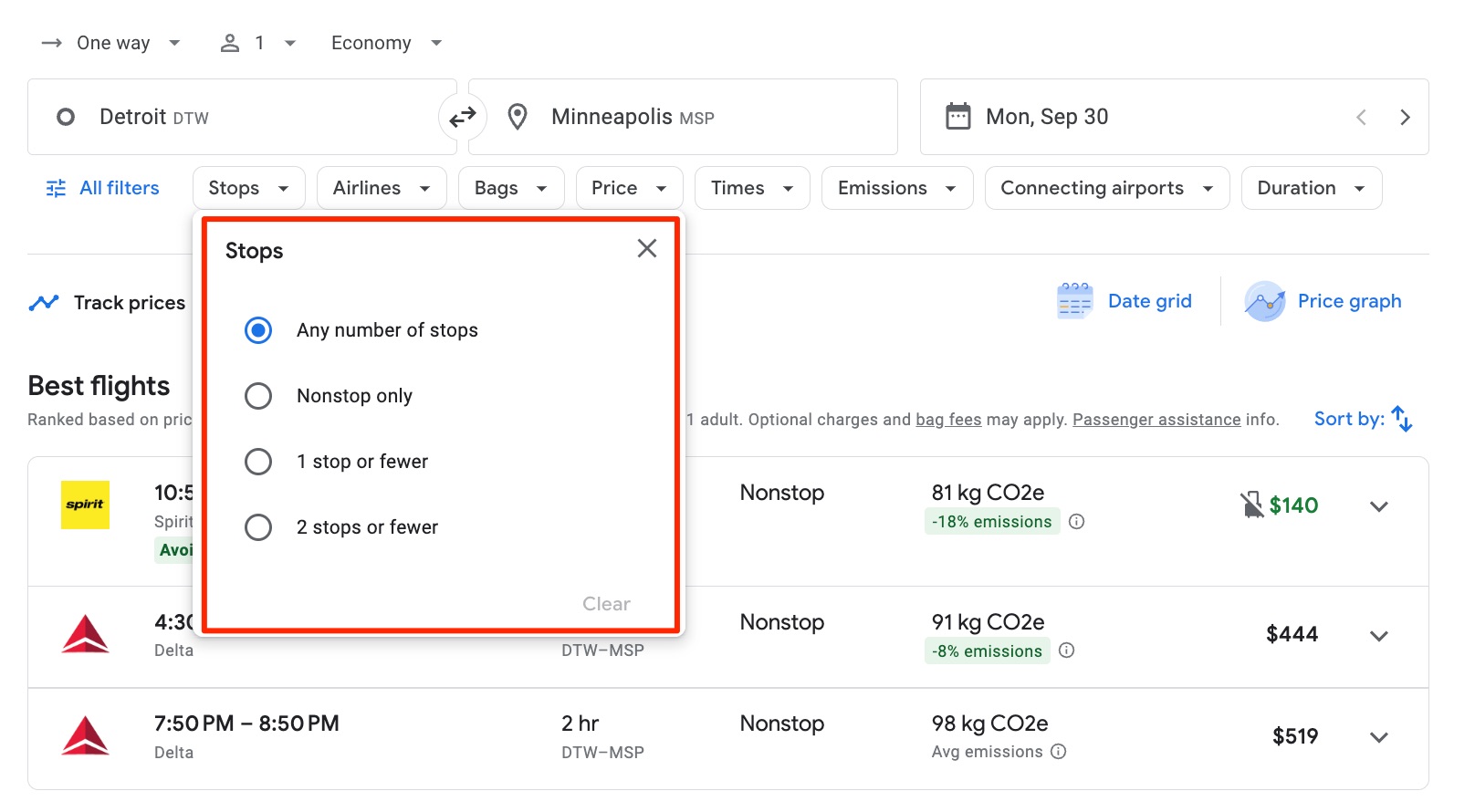This screenshot has width=1475, height=812.
Task: Click the Track prices trend icon
Action: [x=44, y=303]
